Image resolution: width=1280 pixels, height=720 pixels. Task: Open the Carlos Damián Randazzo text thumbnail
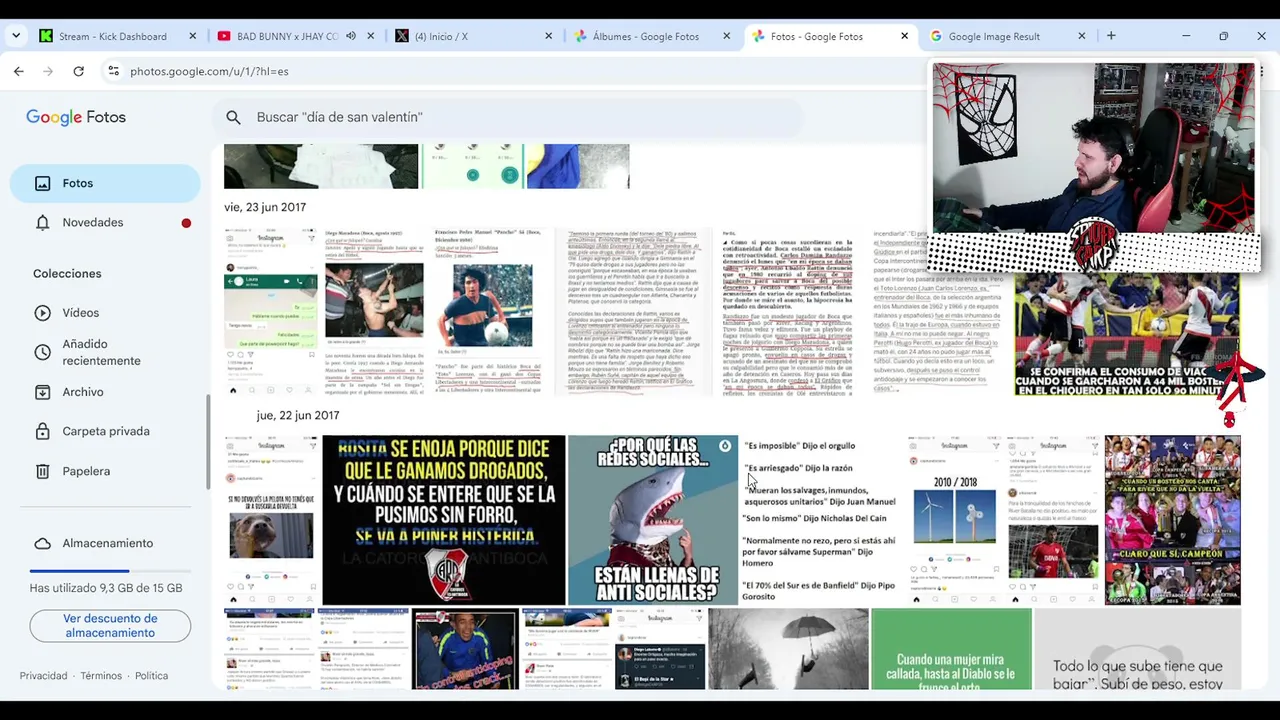[788, 312]
